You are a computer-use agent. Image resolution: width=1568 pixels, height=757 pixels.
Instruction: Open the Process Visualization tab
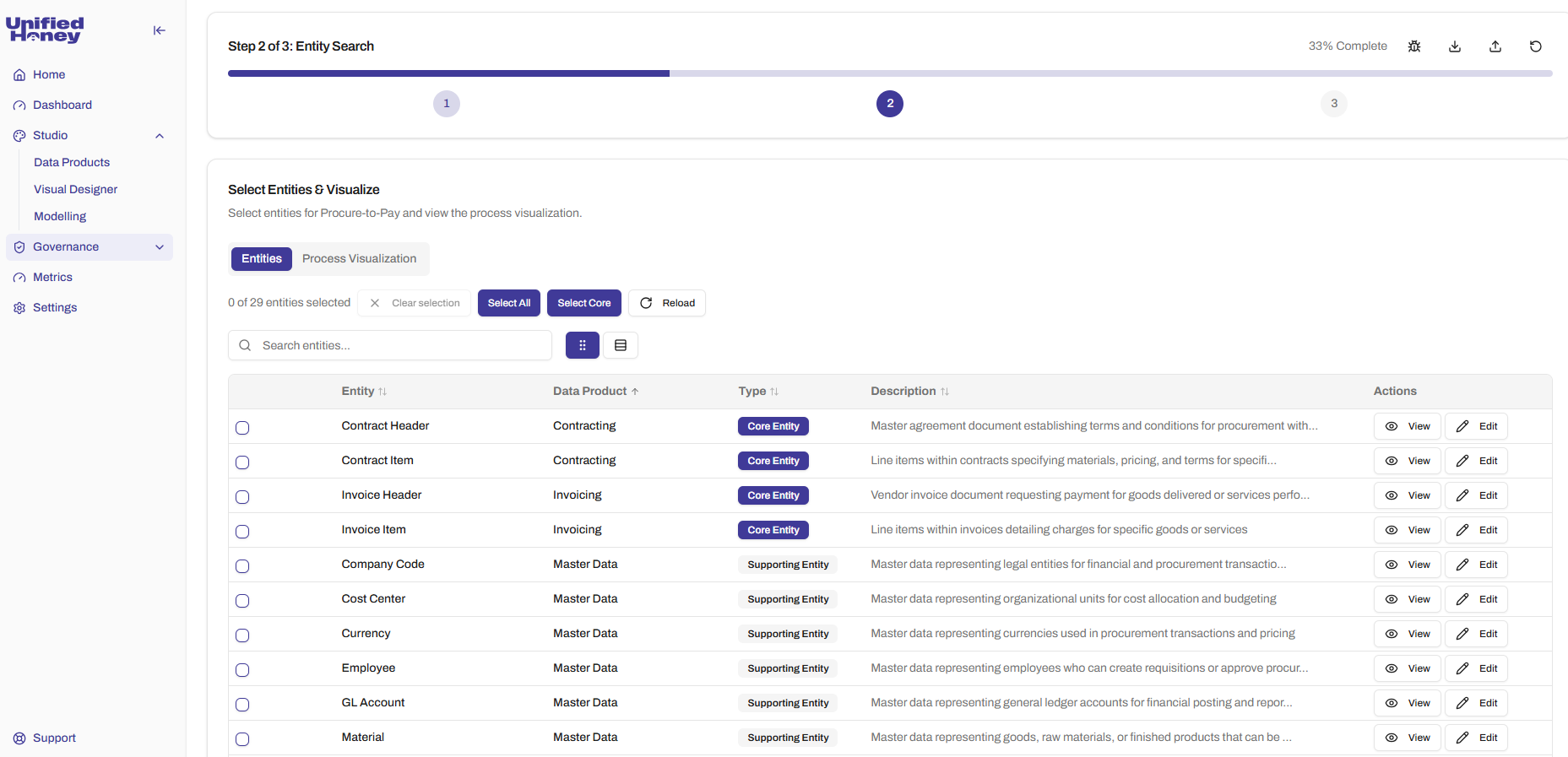pyautogui.click(x=360, y=259)
